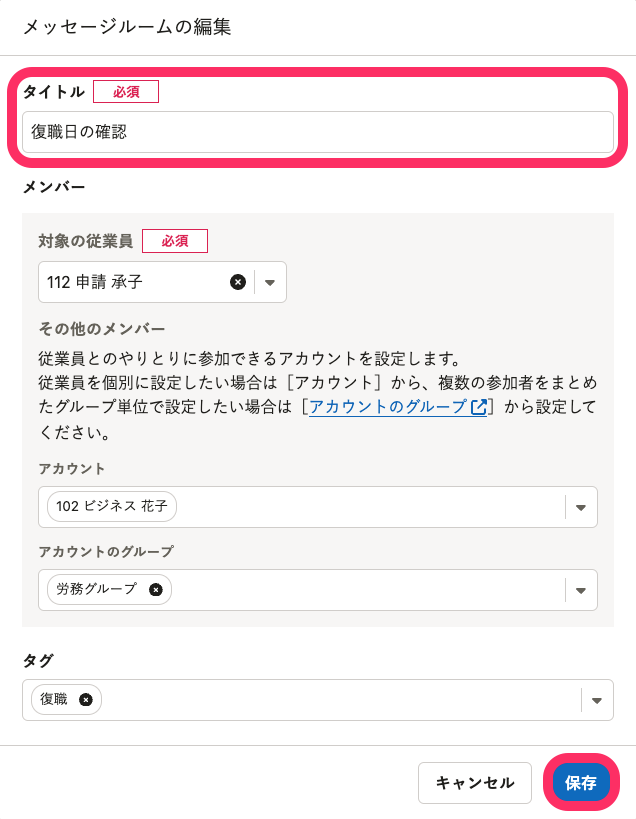Save the message room with 保存
Image resolution: width=636 pixels, height=819 pixels.
coord(581,782)
